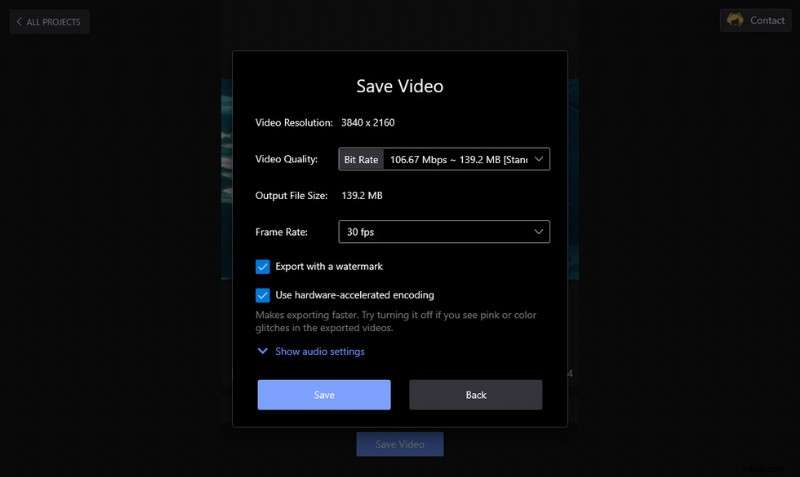Click the Frame Rate label
The image size is (800, 477).
[x=281, y=232]
